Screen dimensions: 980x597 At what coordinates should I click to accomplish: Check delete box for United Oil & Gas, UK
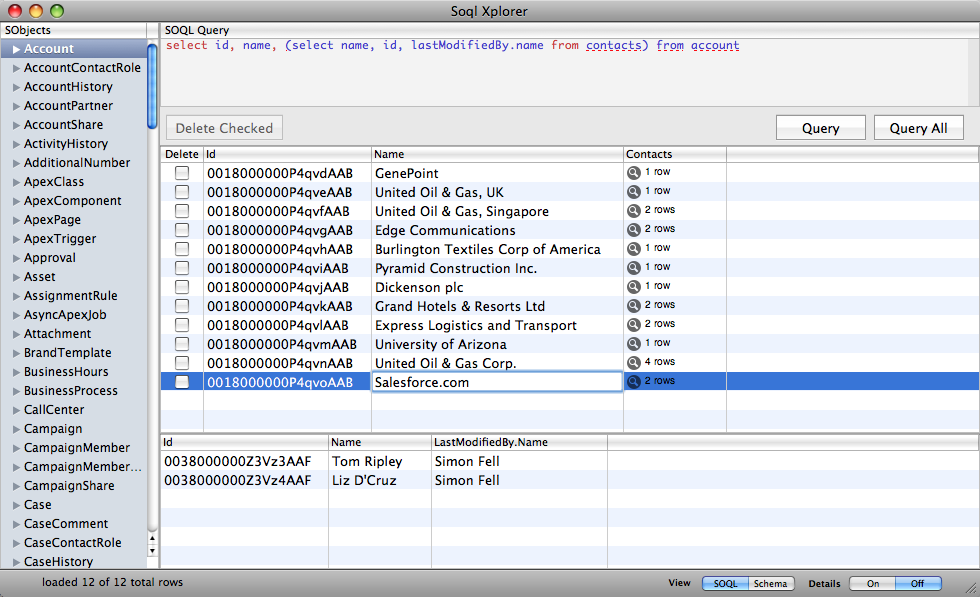click(182, 192)
